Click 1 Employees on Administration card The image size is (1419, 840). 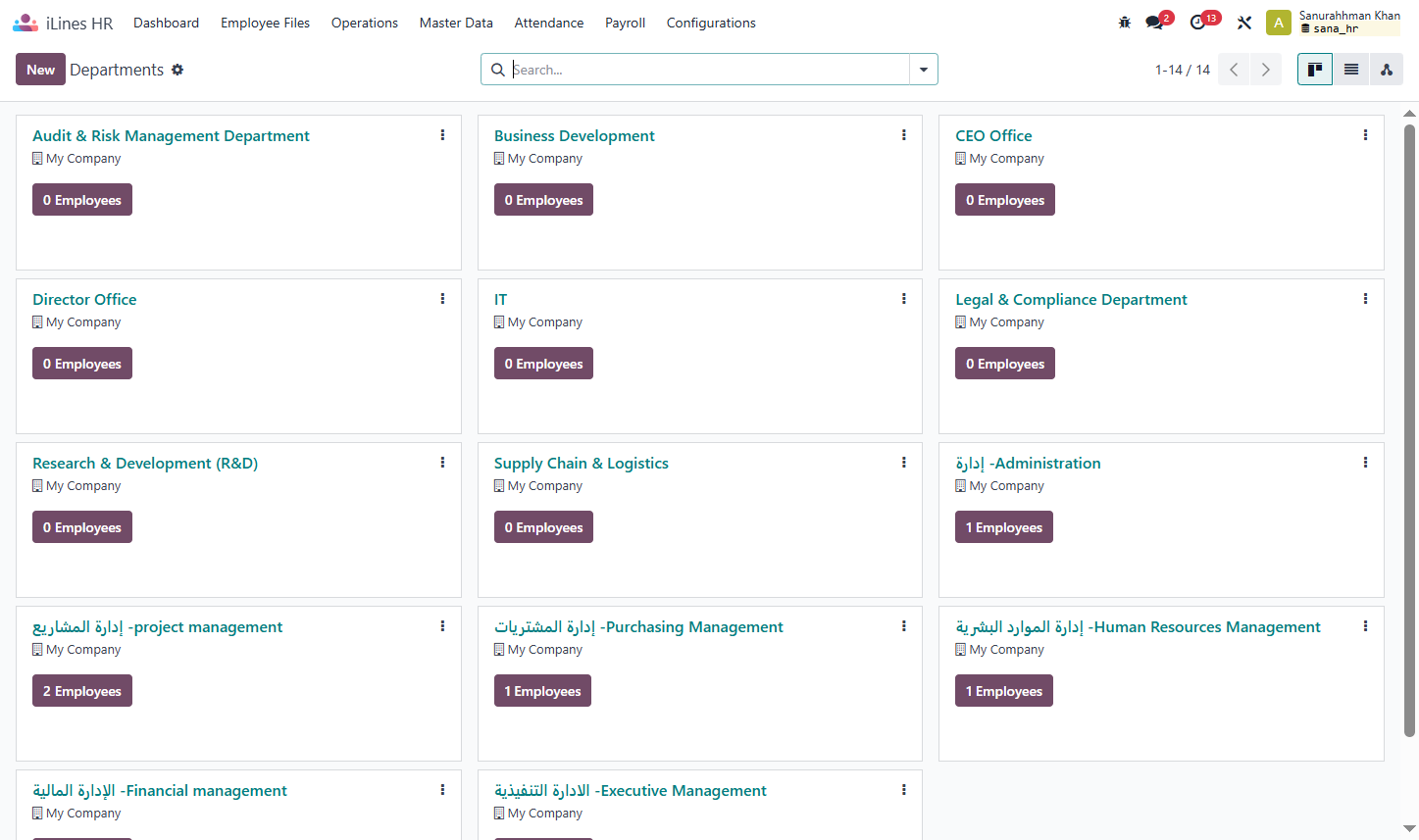1004,527
